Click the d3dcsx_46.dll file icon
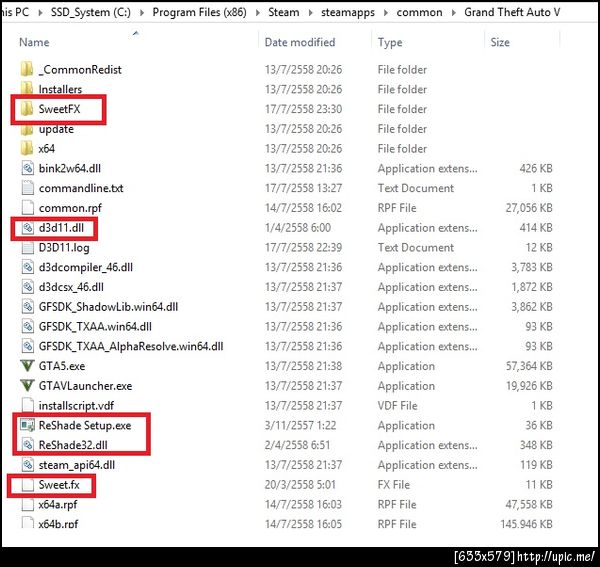This screenshot has height=567, width=600. coord(28,287)
